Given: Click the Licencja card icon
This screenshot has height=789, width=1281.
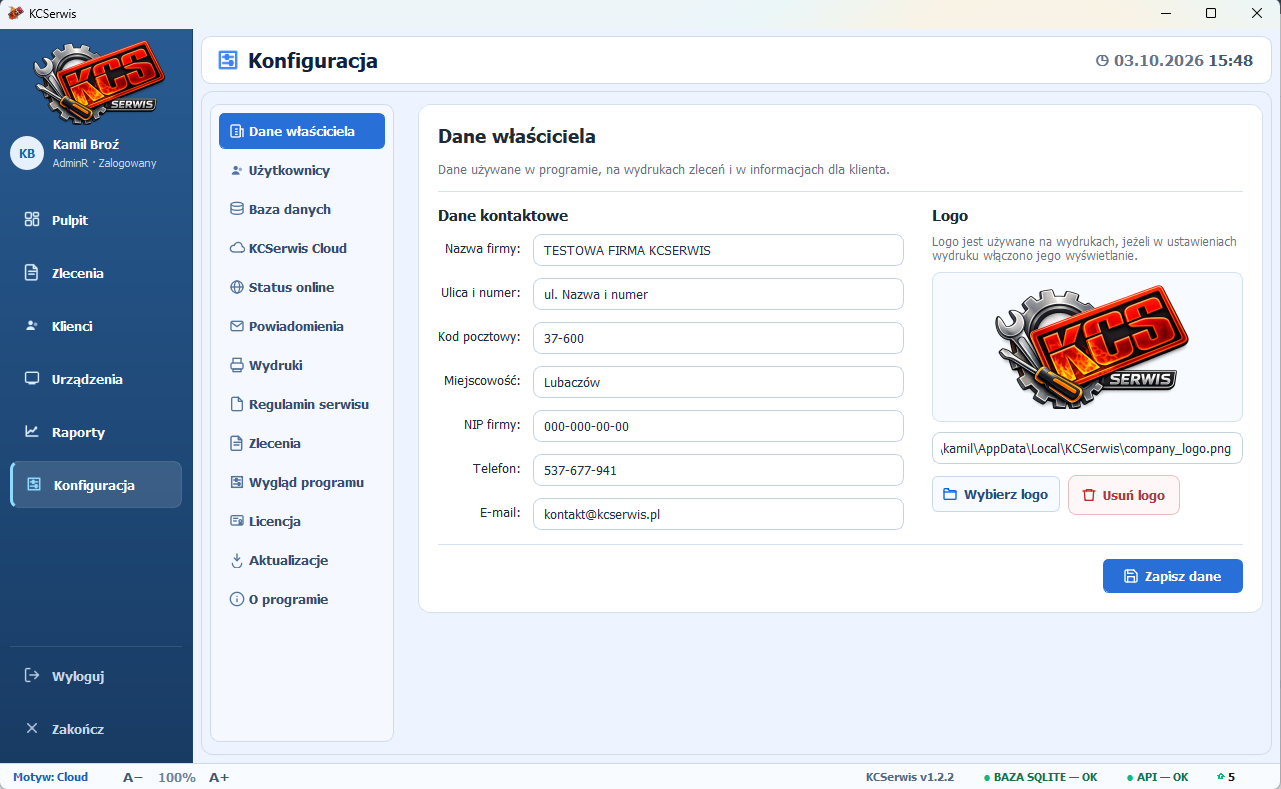Looking at the screenshot, I should coord(237,521).
